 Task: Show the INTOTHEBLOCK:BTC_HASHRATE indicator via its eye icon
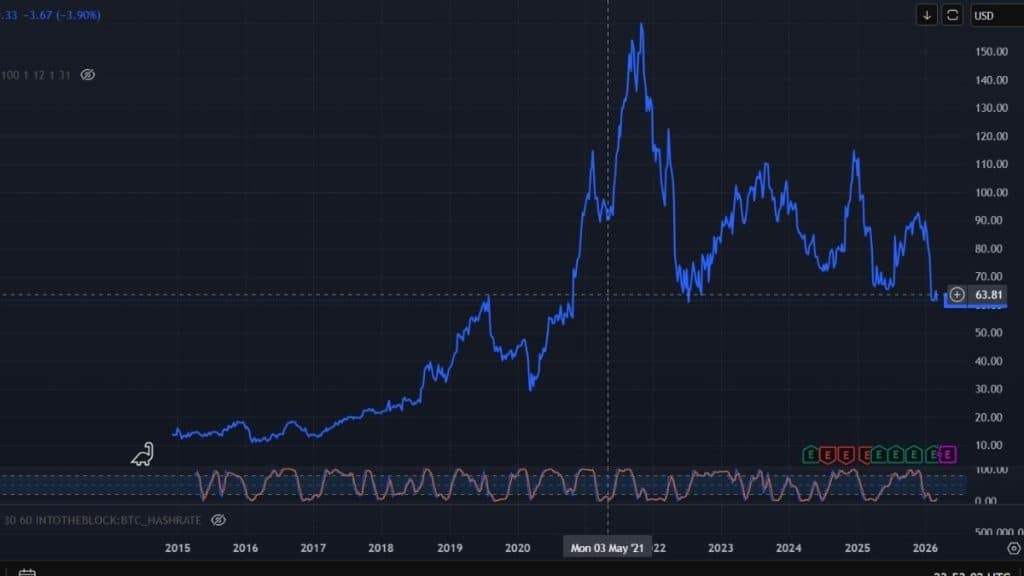218,520
